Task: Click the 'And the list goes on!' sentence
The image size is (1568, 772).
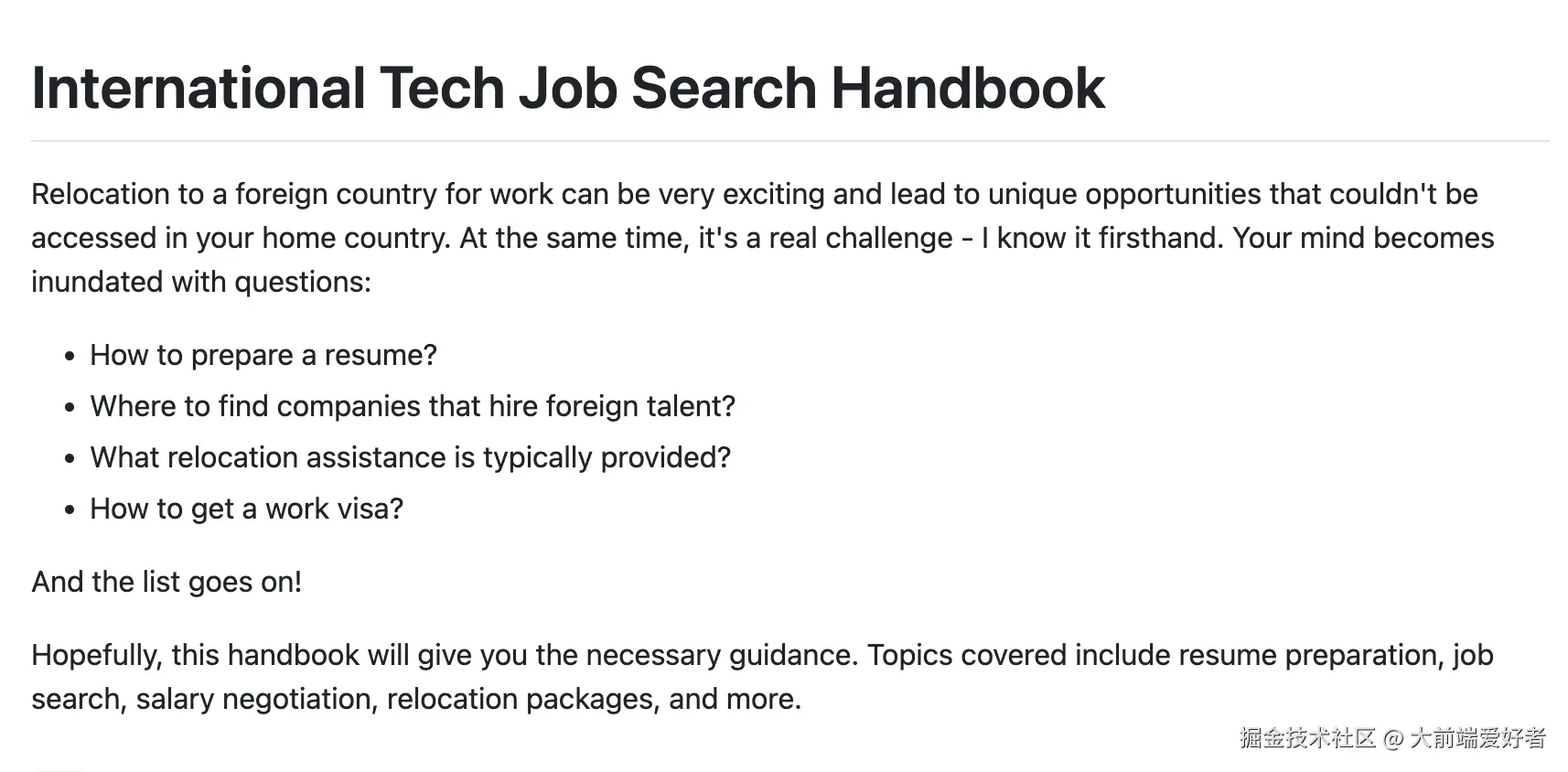Action: (x=166, y=582)
